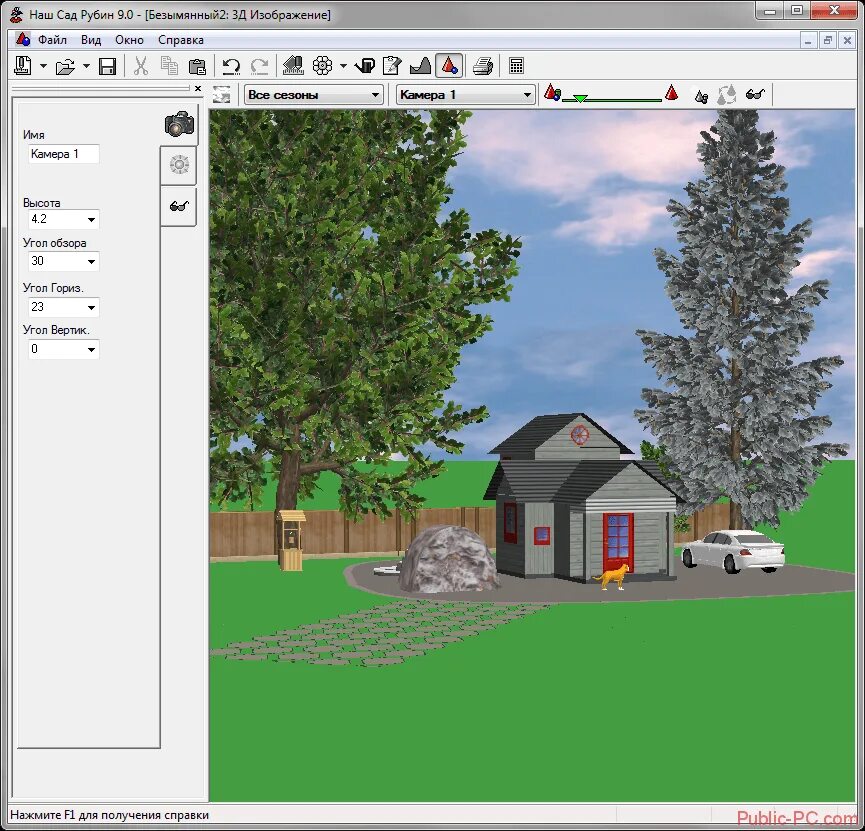The height and width of the screenshot is (831, 865).
Task: Click inside the Имя name input field
Action: tap(60, 154)
